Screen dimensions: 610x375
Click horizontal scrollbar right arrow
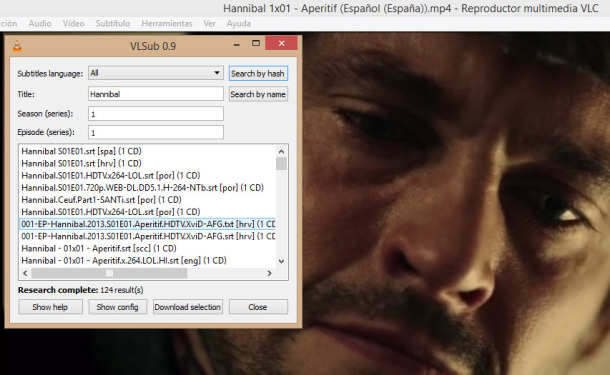pyautogui.click(x=269, y=273)
